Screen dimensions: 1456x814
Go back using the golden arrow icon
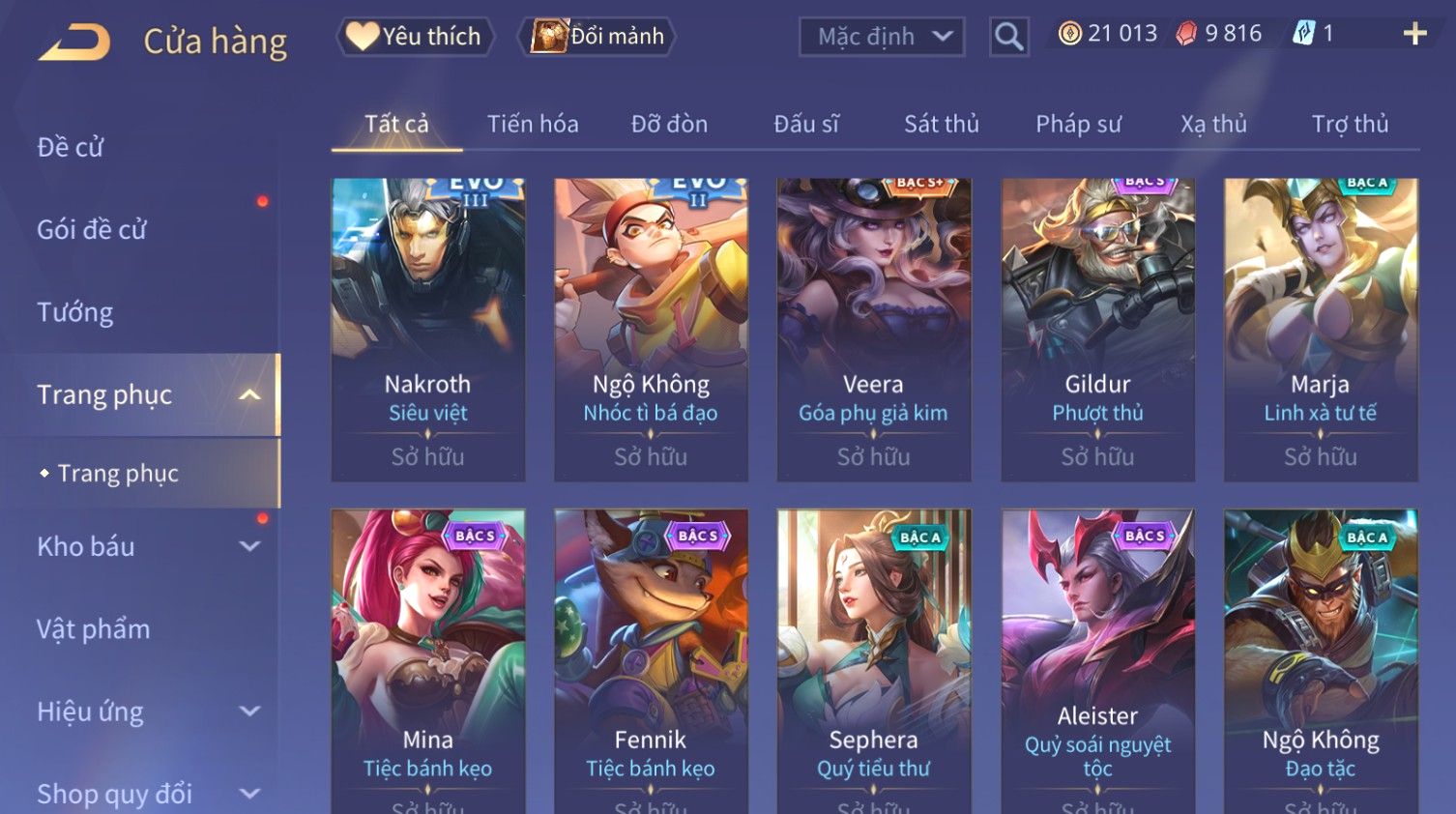pyautogui.click(x=74, y=43)
